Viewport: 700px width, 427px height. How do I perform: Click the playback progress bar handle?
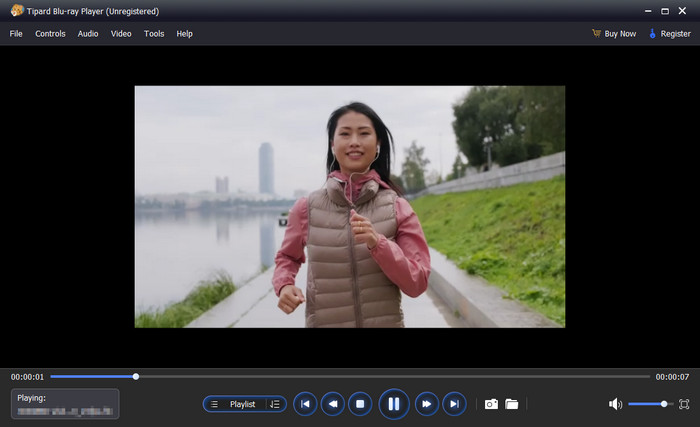click(136, 377)
